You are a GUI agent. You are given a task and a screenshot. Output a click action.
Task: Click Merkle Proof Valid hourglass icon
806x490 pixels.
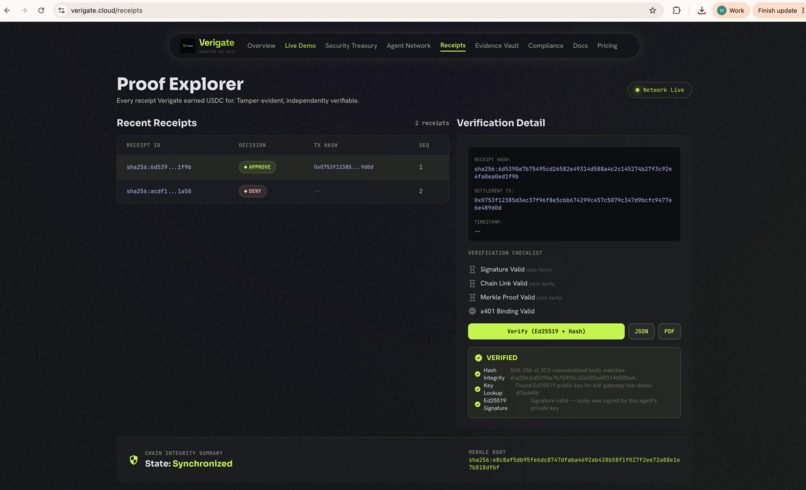coord(472,297)
